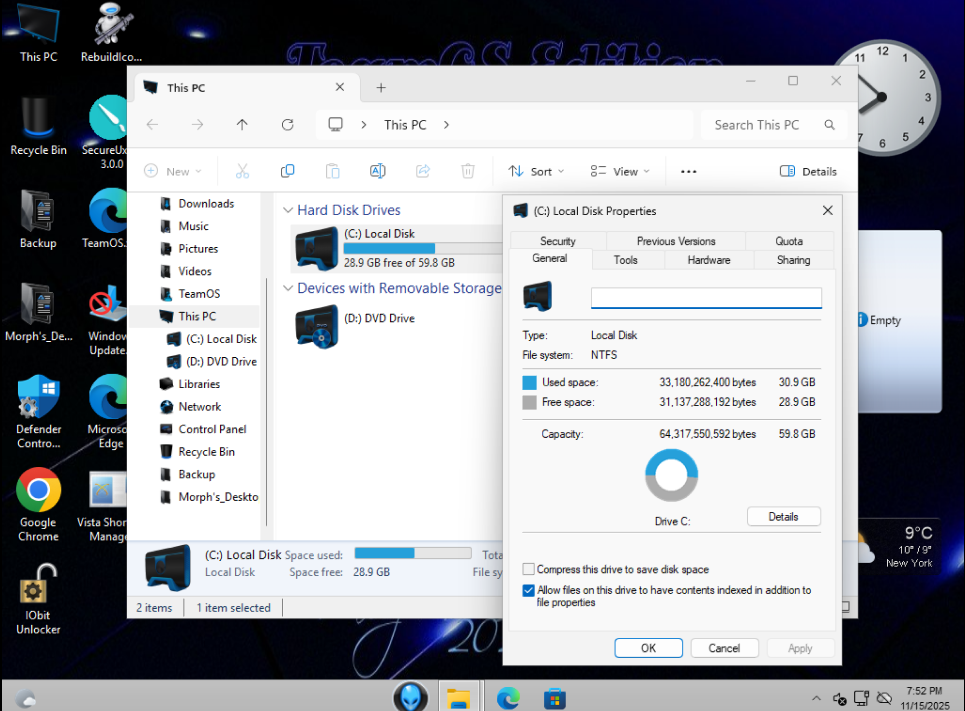Open File Explorer from taskbar
Image resolution: width=965 pixels, height=711 pixels.
458,697
